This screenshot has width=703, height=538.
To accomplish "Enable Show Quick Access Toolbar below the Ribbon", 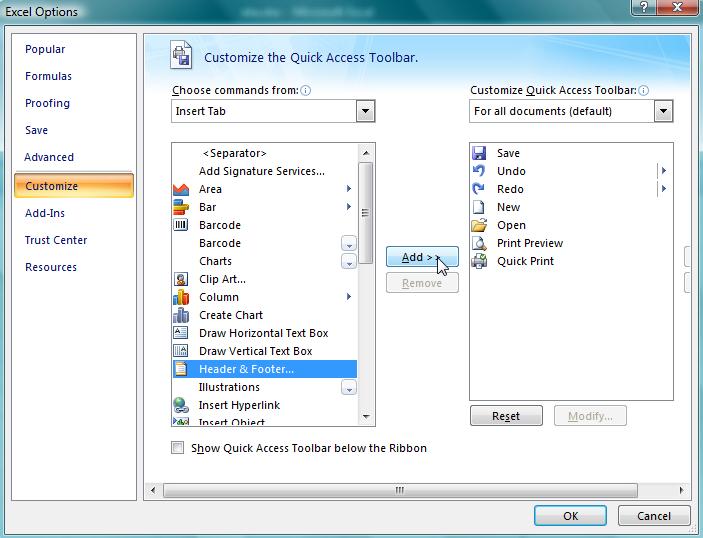I will tap(178, 447).
